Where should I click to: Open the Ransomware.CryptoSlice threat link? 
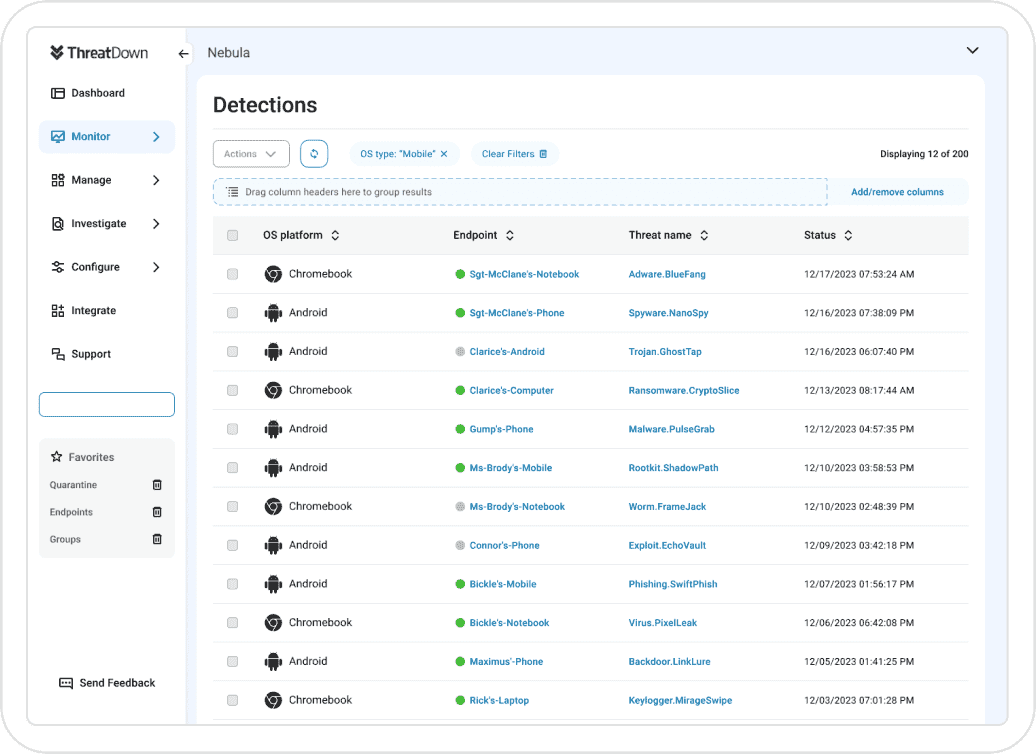684,391
